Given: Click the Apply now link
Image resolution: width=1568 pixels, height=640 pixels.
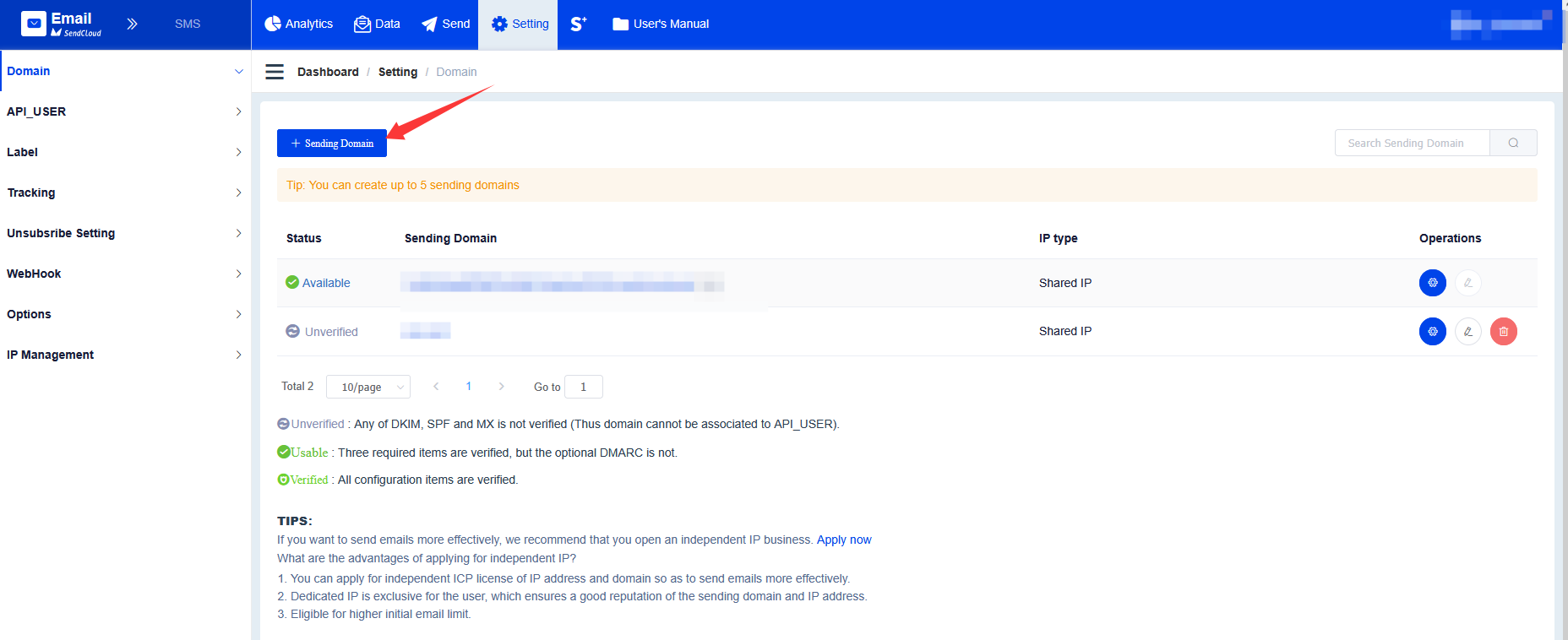Looking at the screenshot, I should click(843, 540).
